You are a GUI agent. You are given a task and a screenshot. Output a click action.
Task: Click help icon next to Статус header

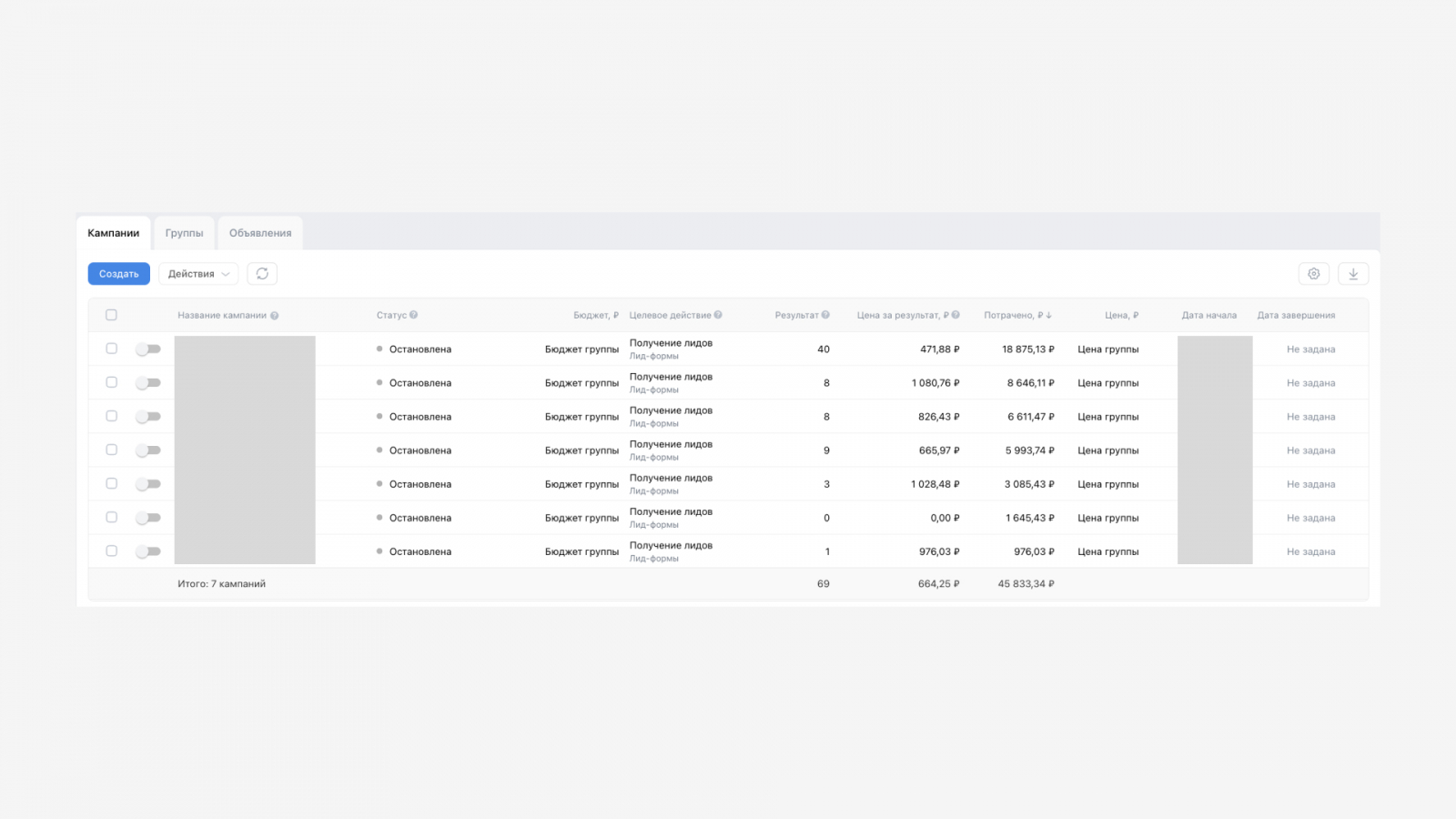click(x=414, y=315)
